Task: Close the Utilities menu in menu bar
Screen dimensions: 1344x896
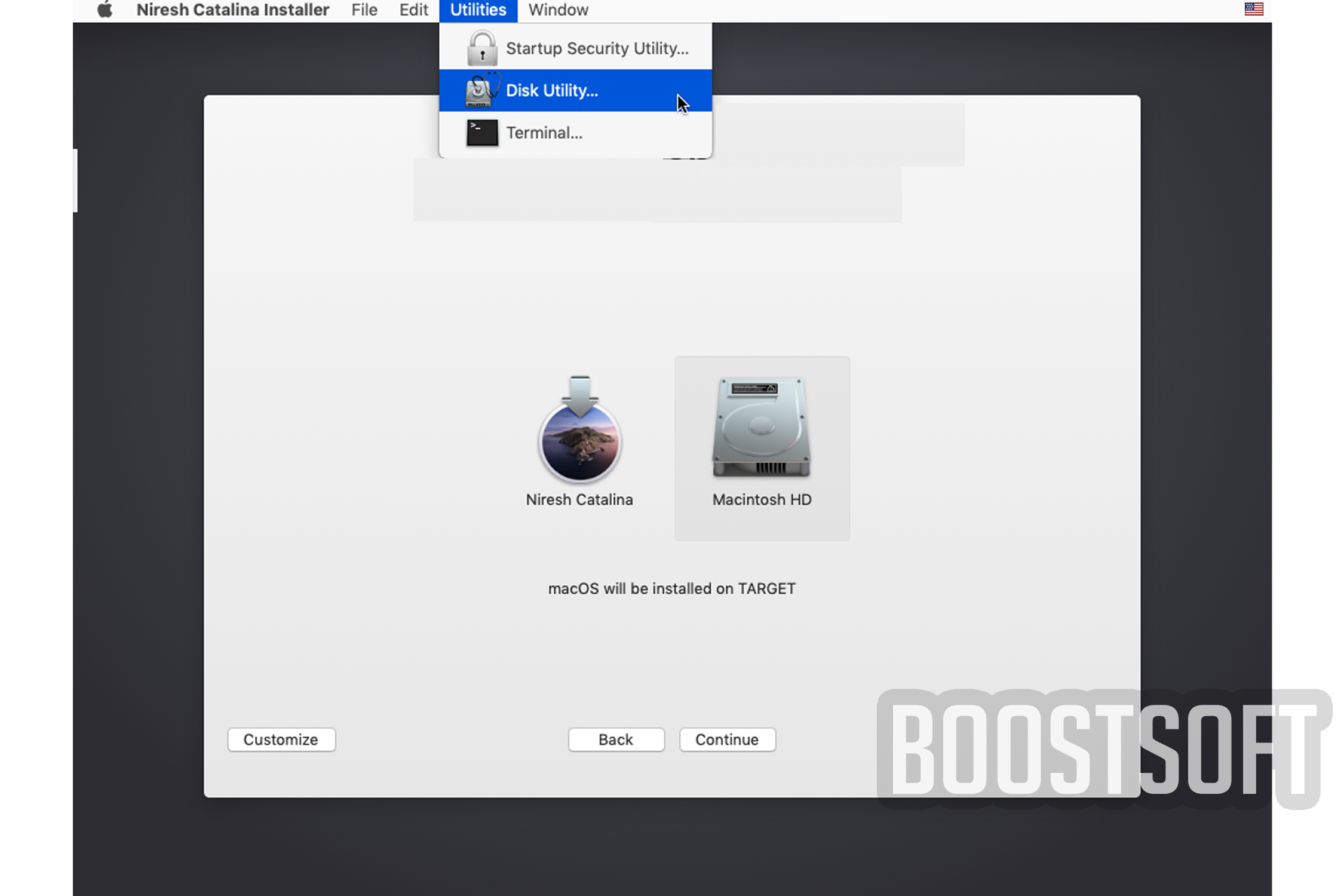Action: pyautogui.click(x=478, y=10)
